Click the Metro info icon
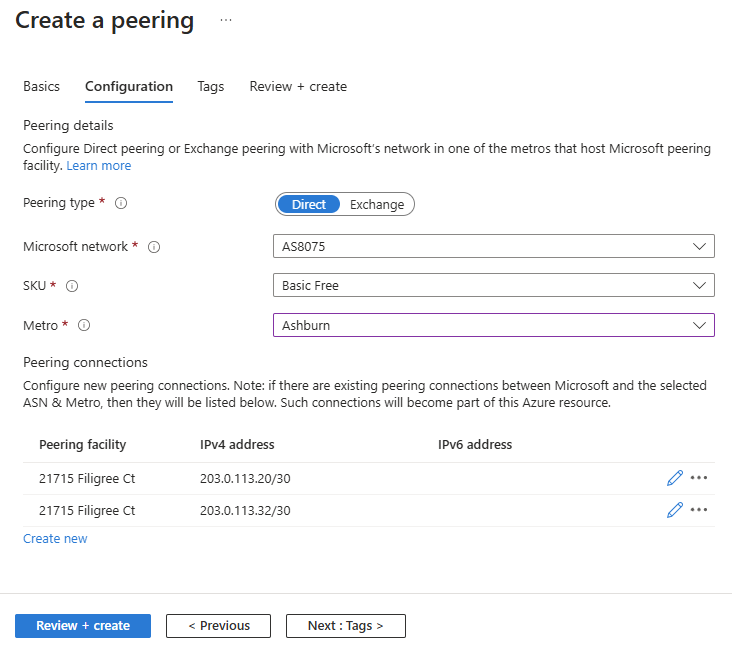Image resolution: width=732 pixels, height=651 pixels. pyautogui.click(x=84, y=325)
